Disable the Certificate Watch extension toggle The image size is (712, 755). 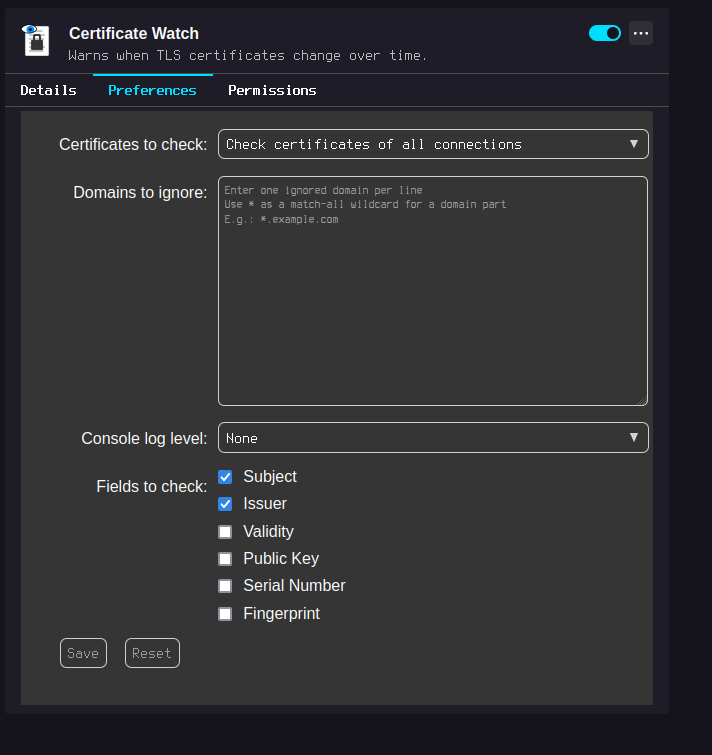click(605, 33)
